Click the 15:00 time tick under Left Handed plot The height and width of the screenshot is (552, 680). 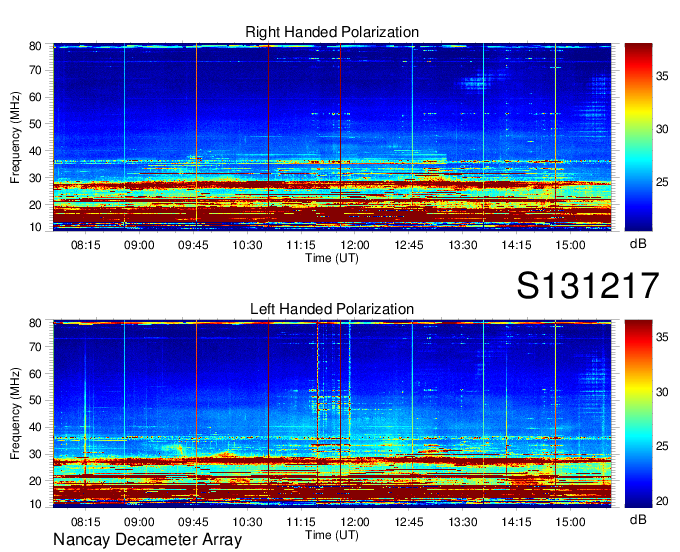tap(570, 522)
